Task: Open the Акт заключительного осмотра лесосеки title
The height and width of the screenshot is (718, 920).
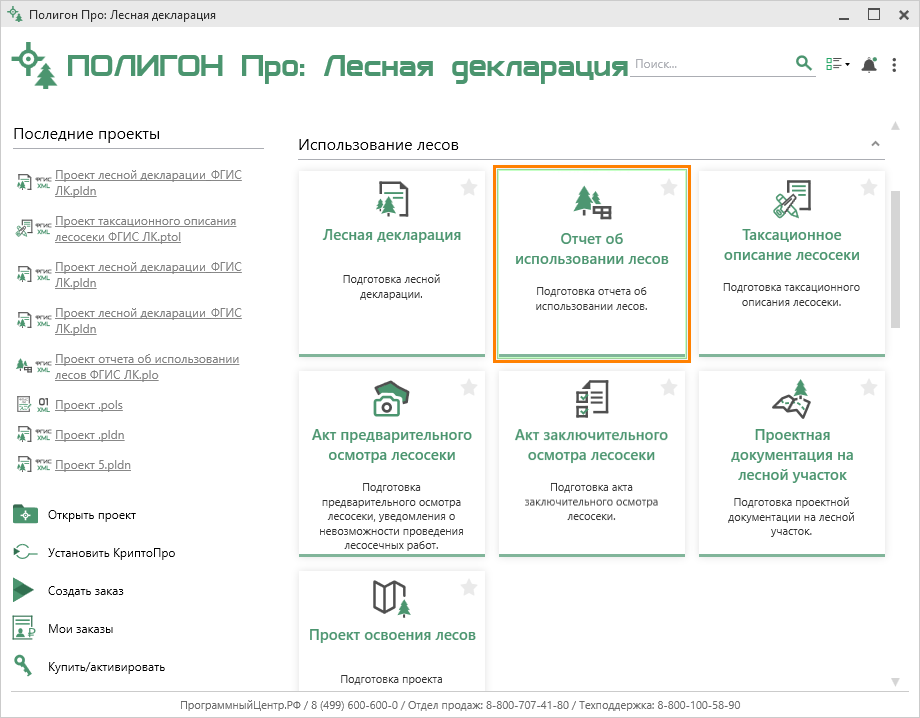Action: (591, 445)
